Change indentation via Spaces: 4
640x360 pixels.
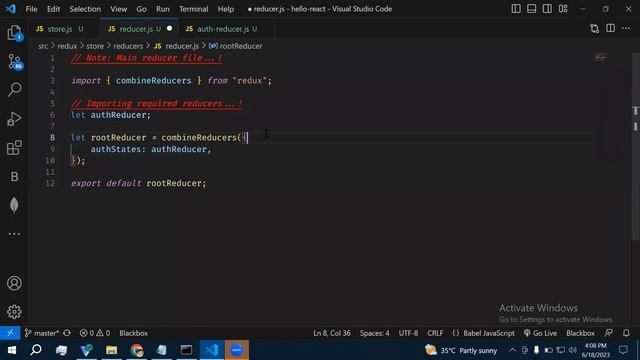point(374,333)
